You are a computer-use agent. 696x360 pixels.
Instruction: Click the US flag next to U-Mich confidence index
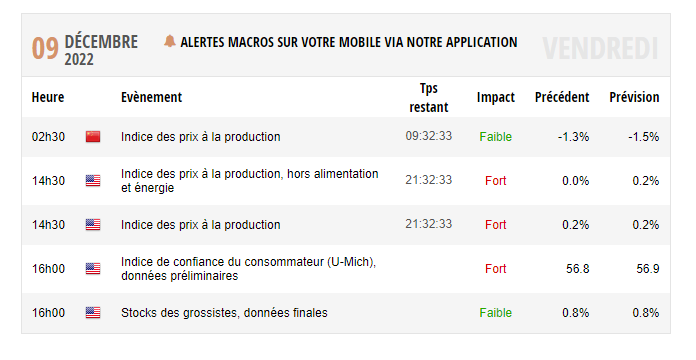tap(93, 269)
